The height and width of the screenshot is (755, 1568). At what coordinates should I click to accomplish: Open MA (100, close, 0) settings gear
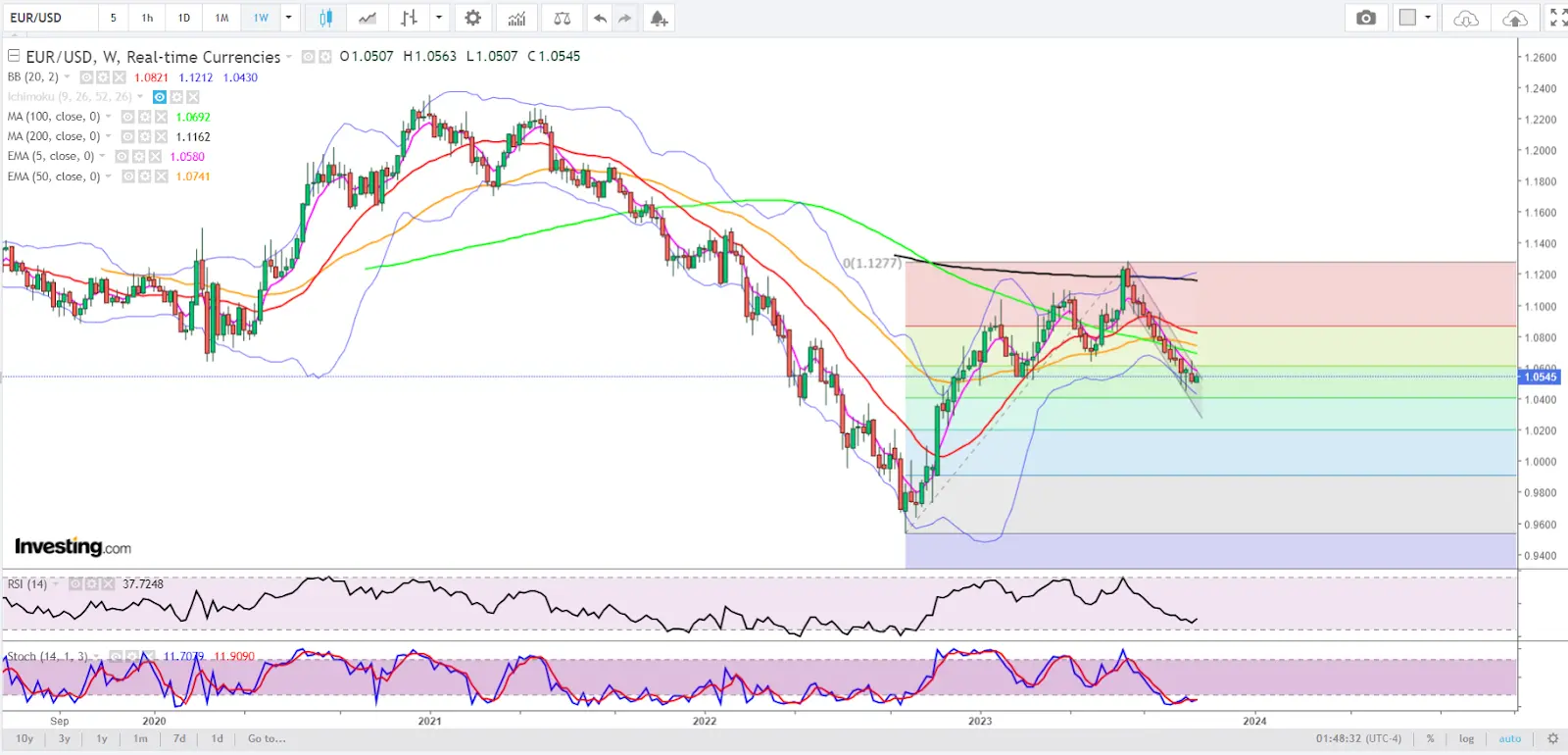(x=144, y=117)
